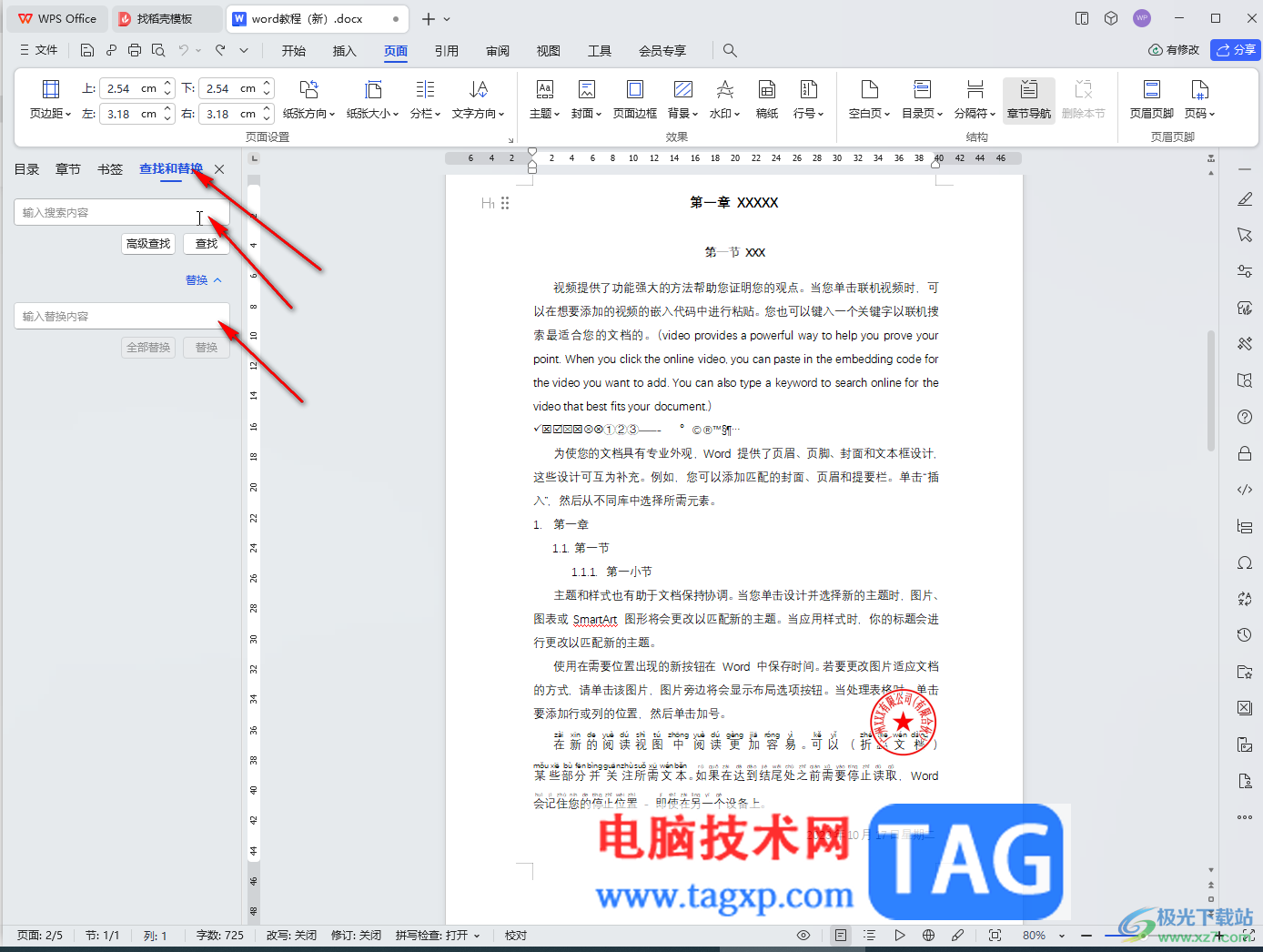This screenshot has width=1263, height=952.
Task: Go to the 视图 View tab
Action: coord(549,51)
